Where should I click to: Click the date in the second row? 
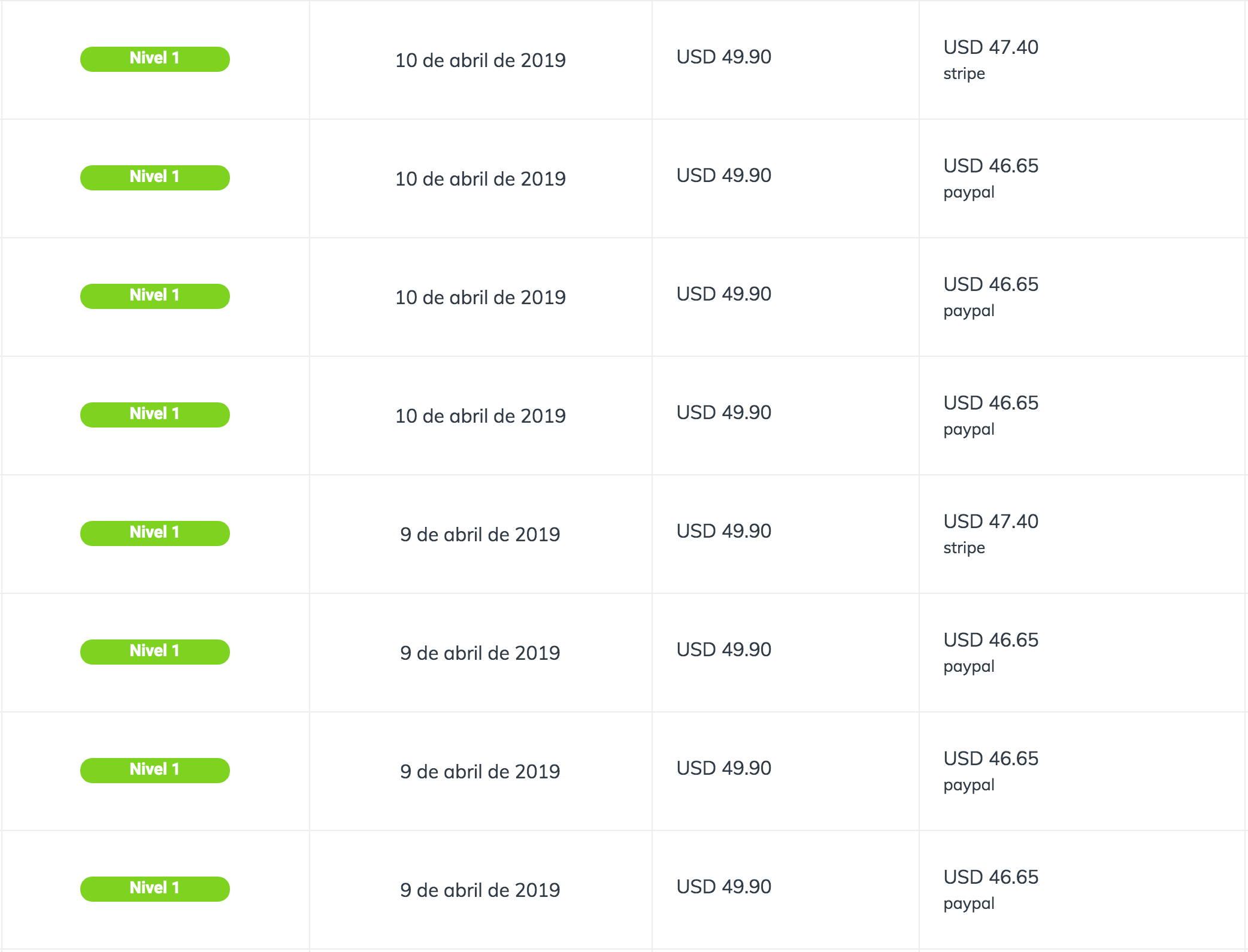480,178
